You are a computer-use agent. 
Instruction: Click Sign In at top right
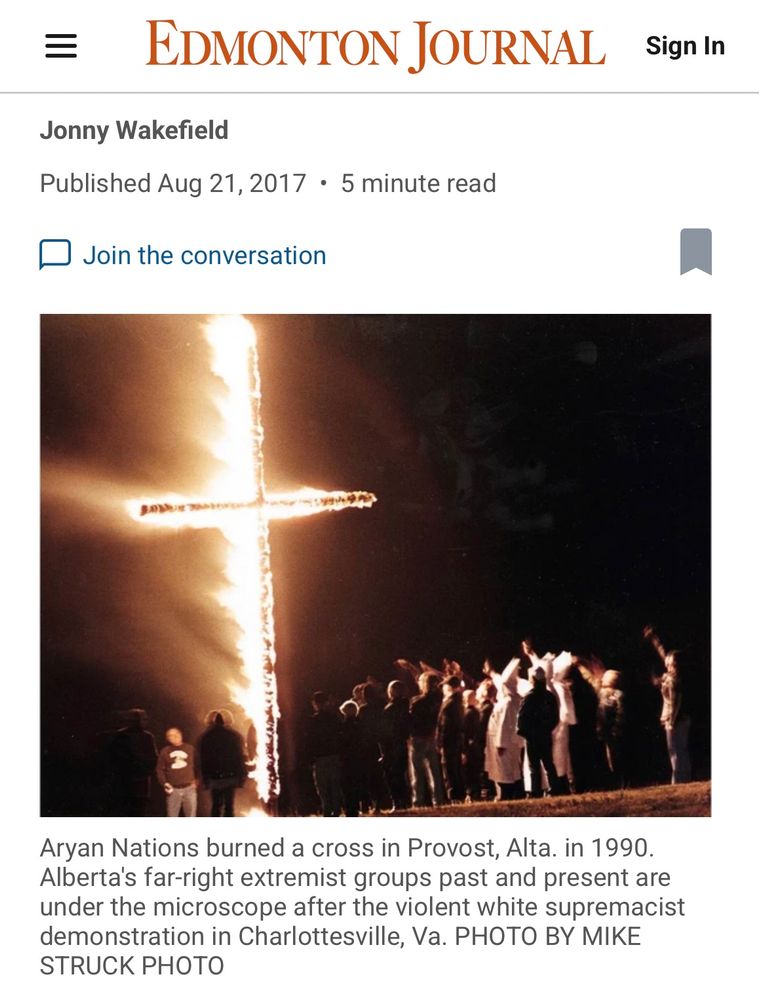tap(685, 46)
